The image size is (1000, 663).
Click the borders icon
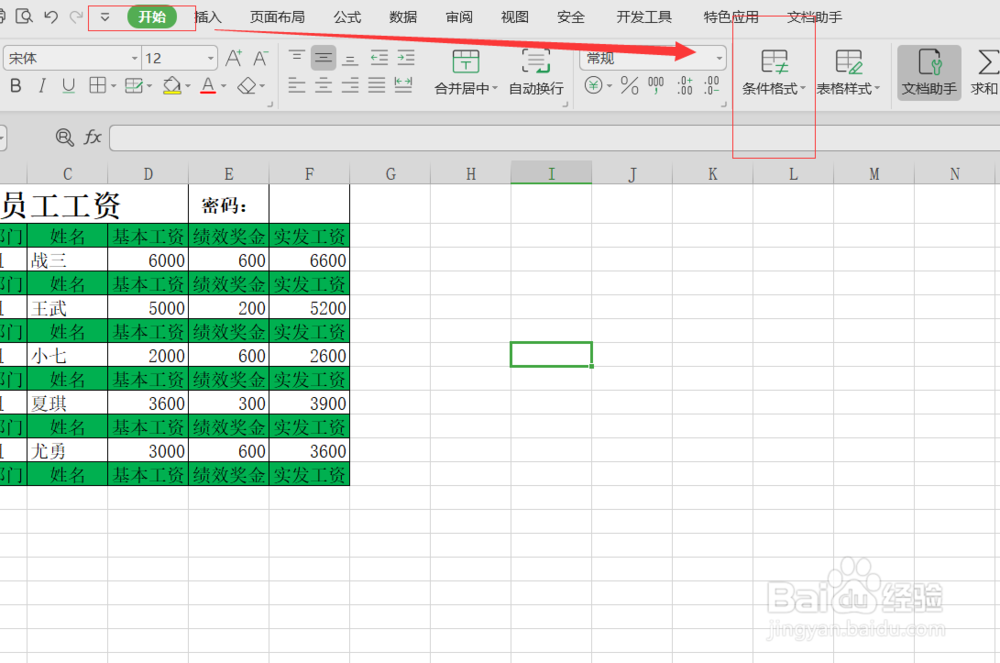pos(98,85)
